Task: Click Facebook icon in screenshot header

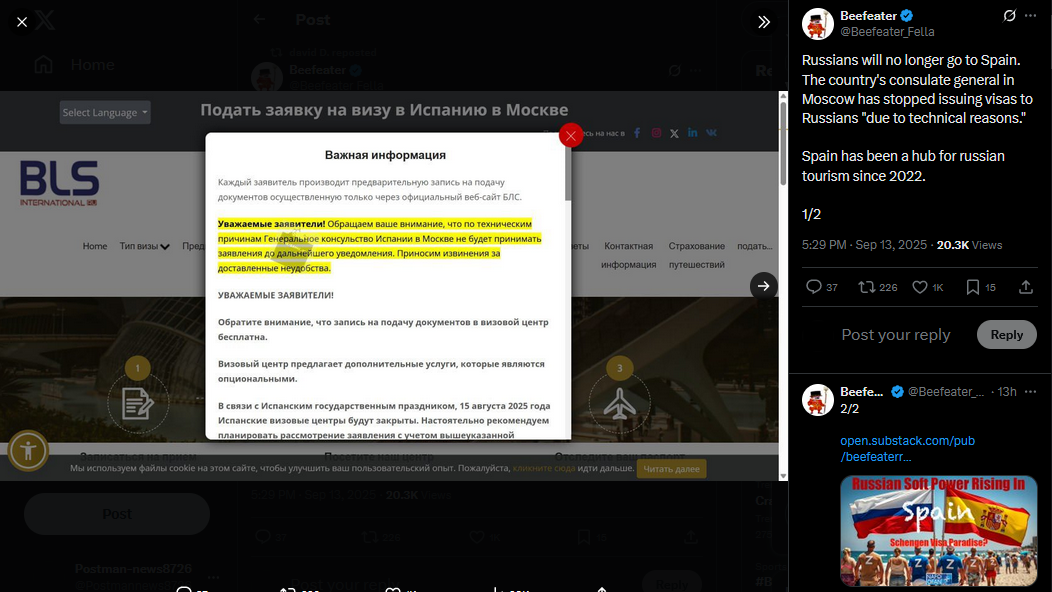Action: [637, 133]
